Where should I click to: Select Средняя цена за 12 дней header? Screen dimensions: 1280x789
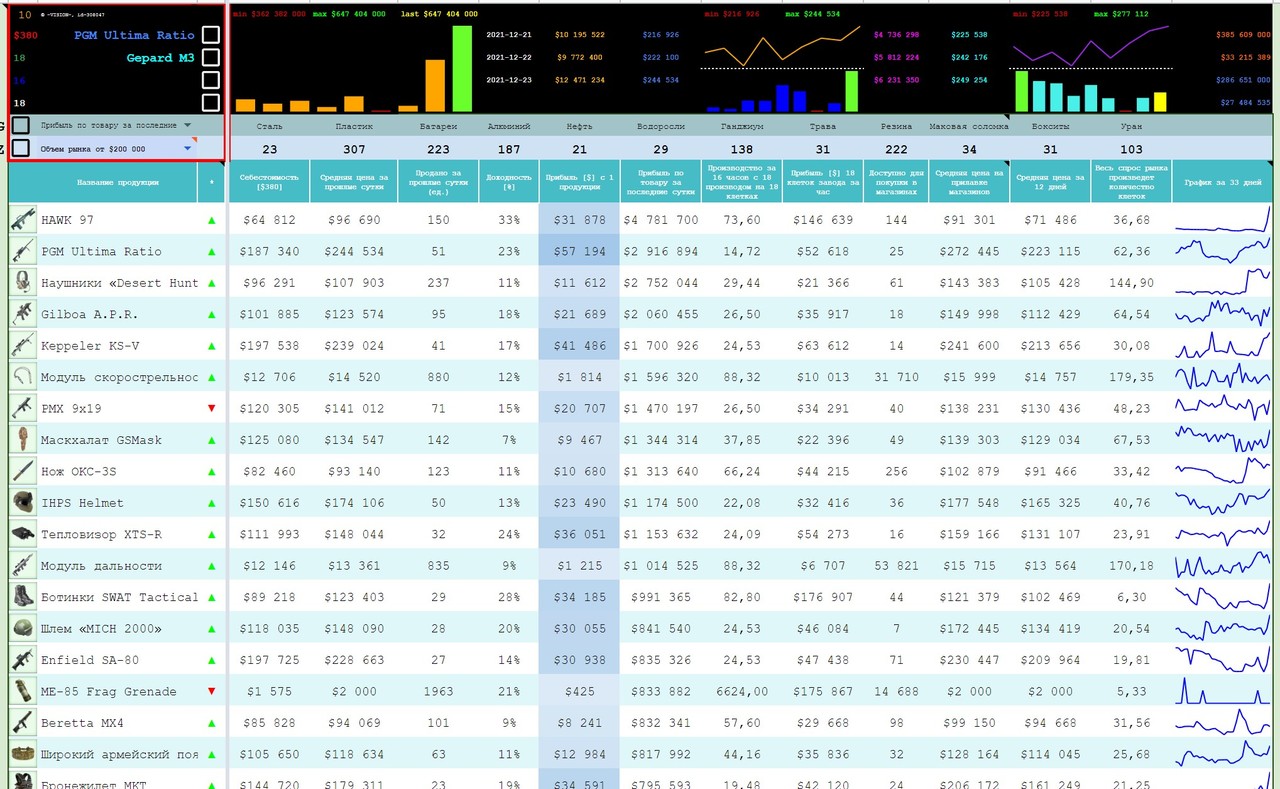(x=1050, y=182)
